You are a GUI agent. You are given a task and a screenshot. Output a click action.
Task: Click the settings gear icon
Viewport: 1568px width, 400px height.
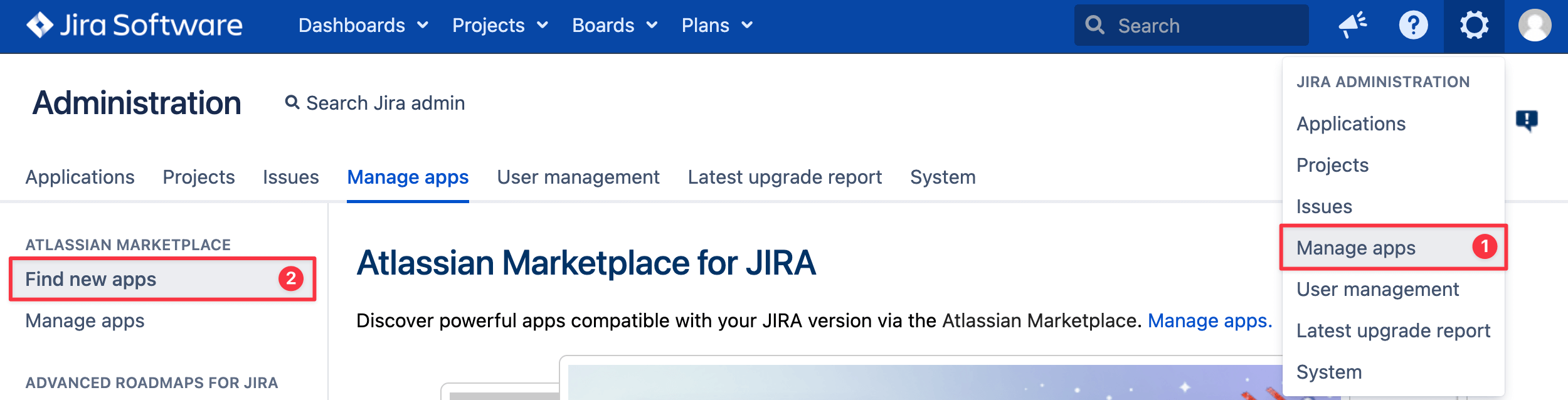[x=1473, y=26]
